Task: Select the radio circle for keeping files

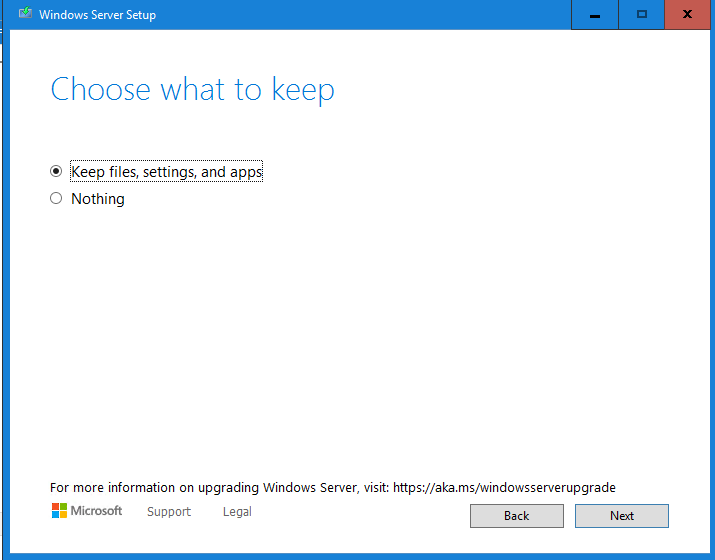Action: tap(56, 172)
